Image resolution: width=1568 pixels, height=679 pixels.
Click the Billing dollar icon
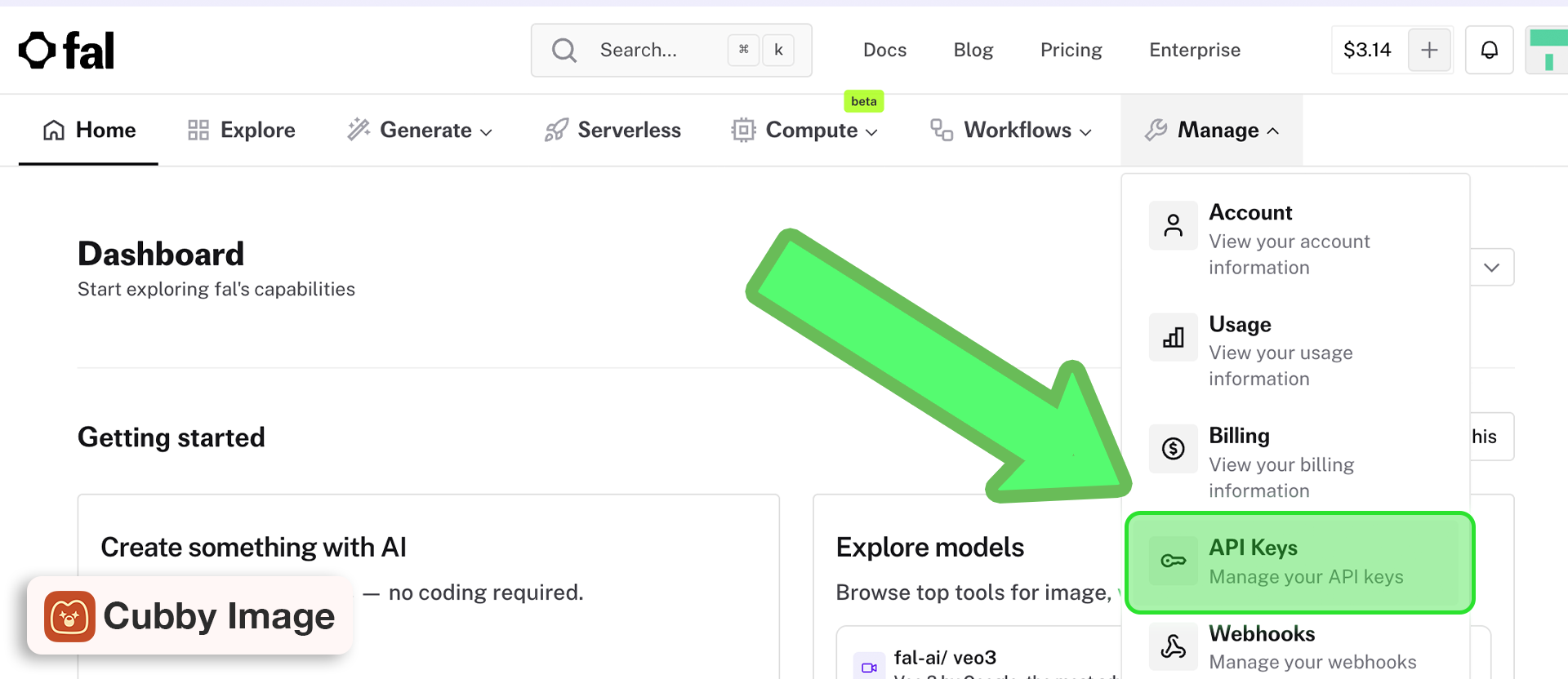[1174, 448]
